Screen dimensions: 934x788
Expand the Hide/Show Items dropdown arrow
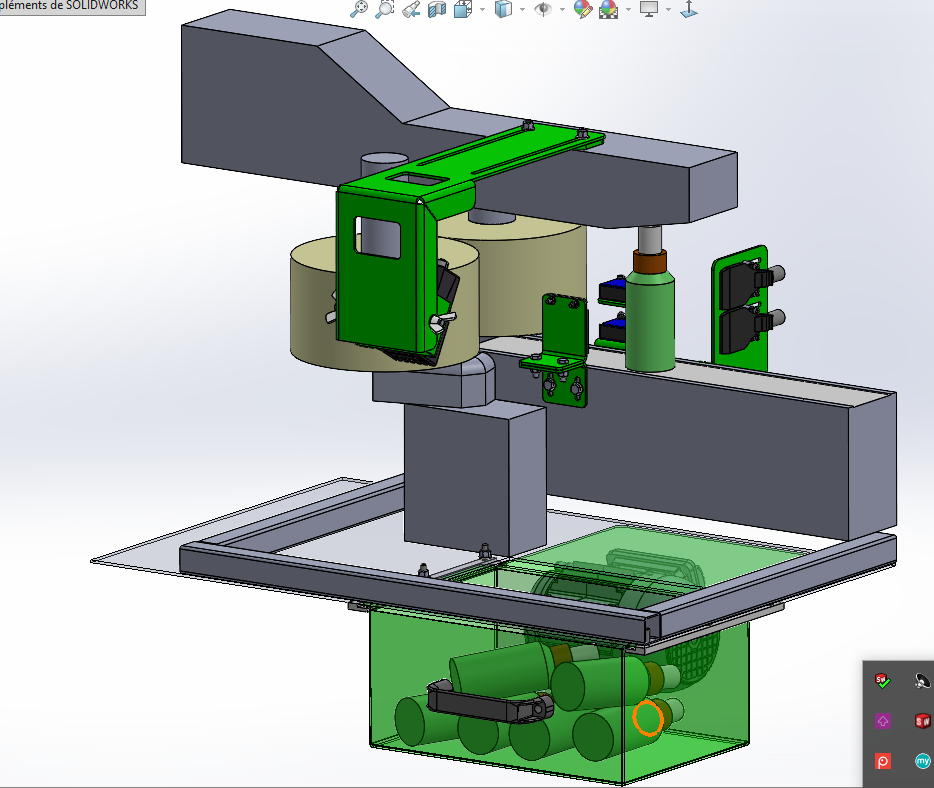pyautogui.click(x=564, y=9)
